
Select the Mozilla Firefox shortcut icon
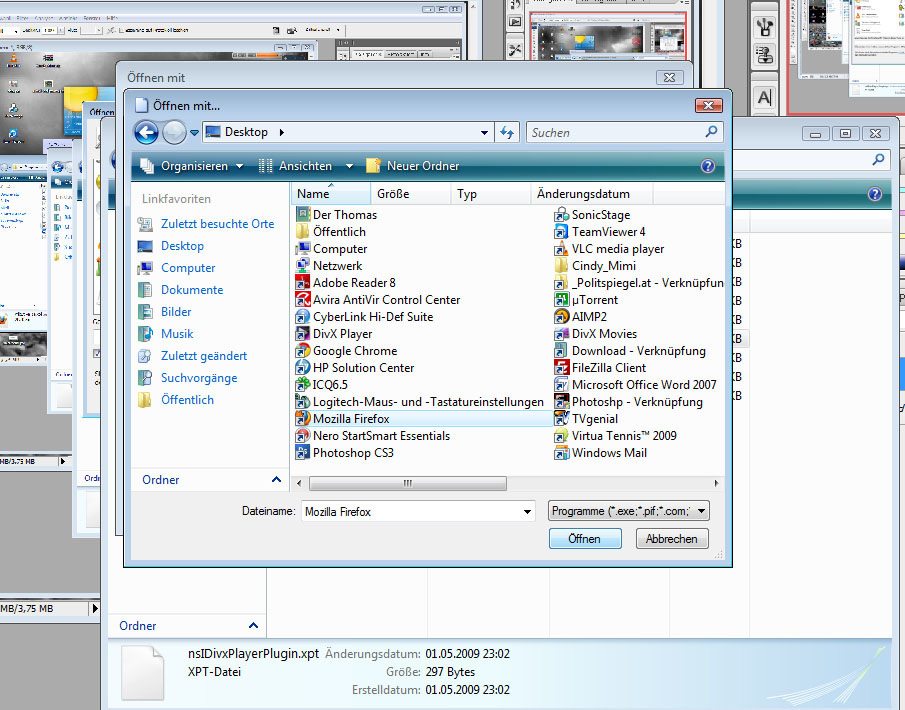pos(302,418)
